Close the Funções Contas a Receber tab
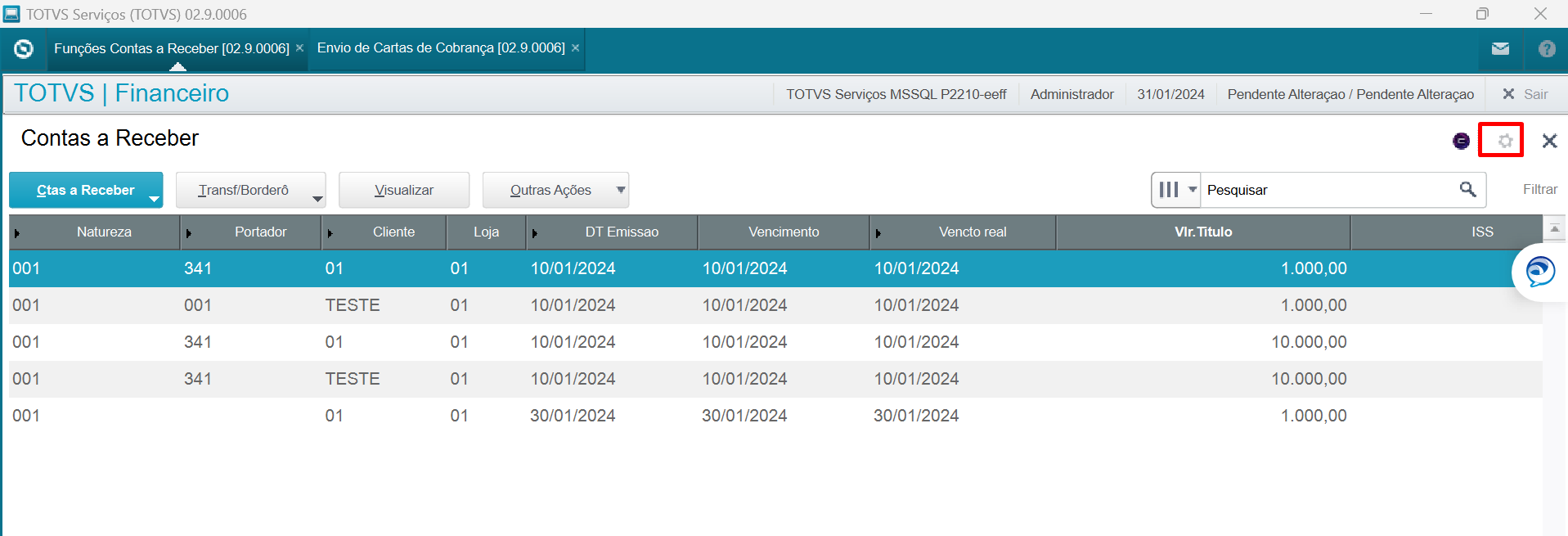 [299, 48]
